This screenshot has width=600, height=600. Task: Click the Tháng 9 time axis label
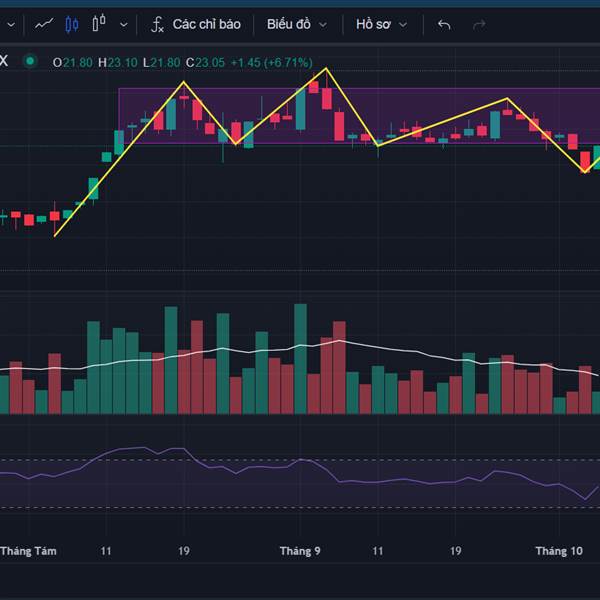tap(300, 551)
